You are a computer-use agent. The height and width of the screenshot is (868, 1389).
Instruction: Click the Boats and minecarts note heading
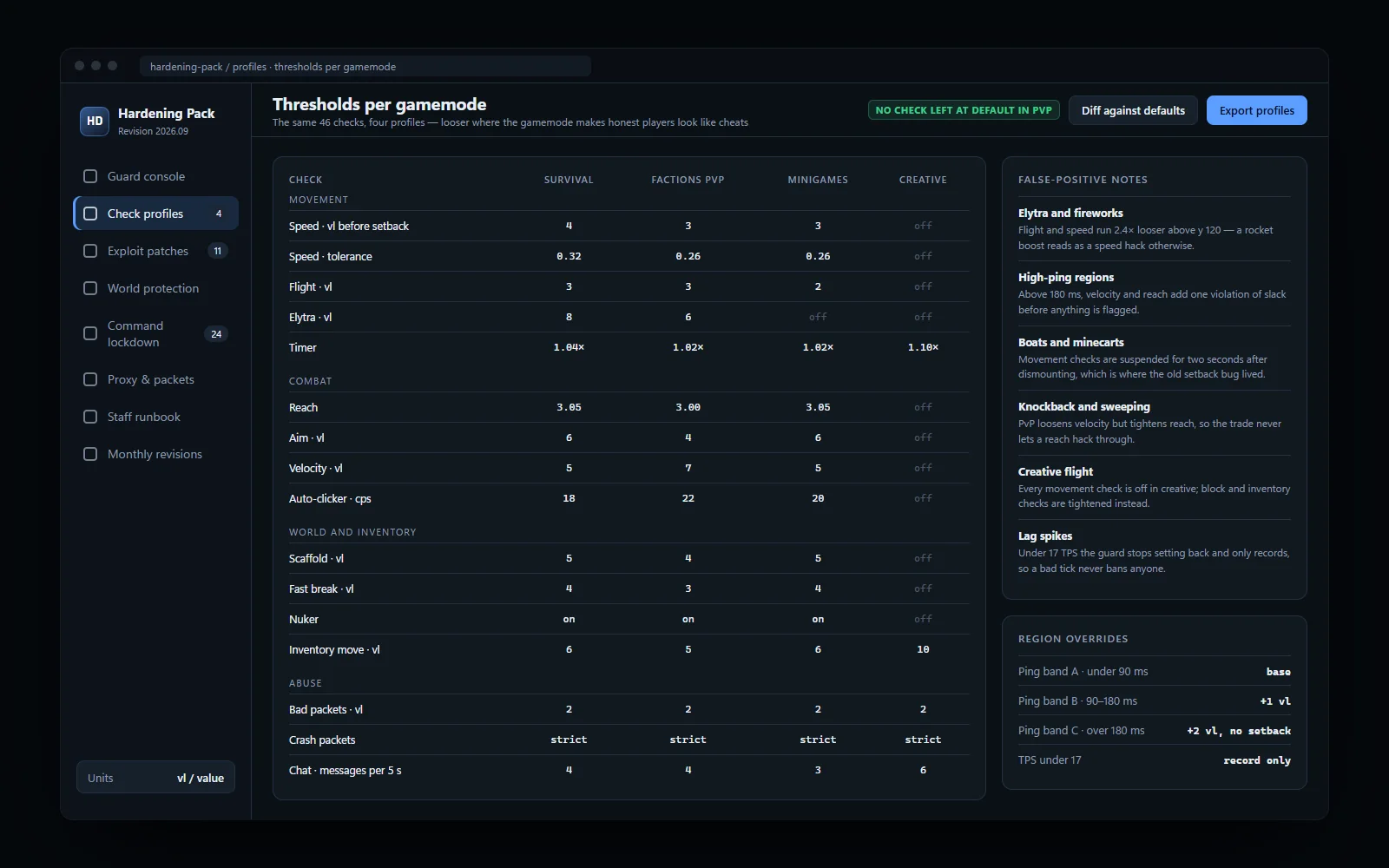[1071, 342]
